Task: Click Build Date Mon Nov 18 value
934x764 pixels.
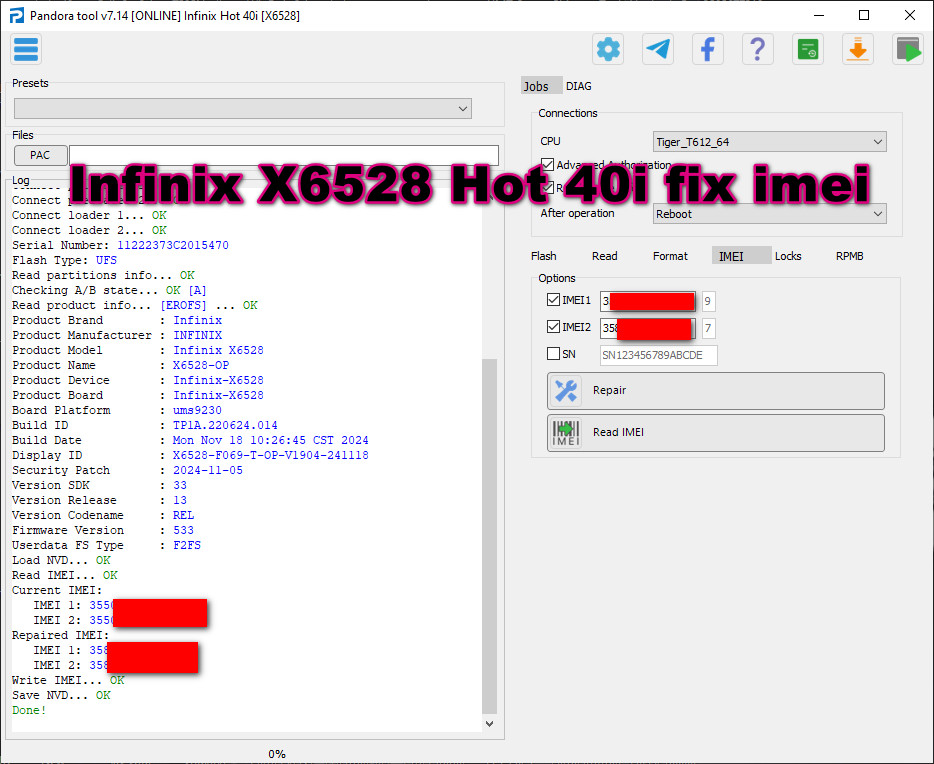Action: click(270, 440)
